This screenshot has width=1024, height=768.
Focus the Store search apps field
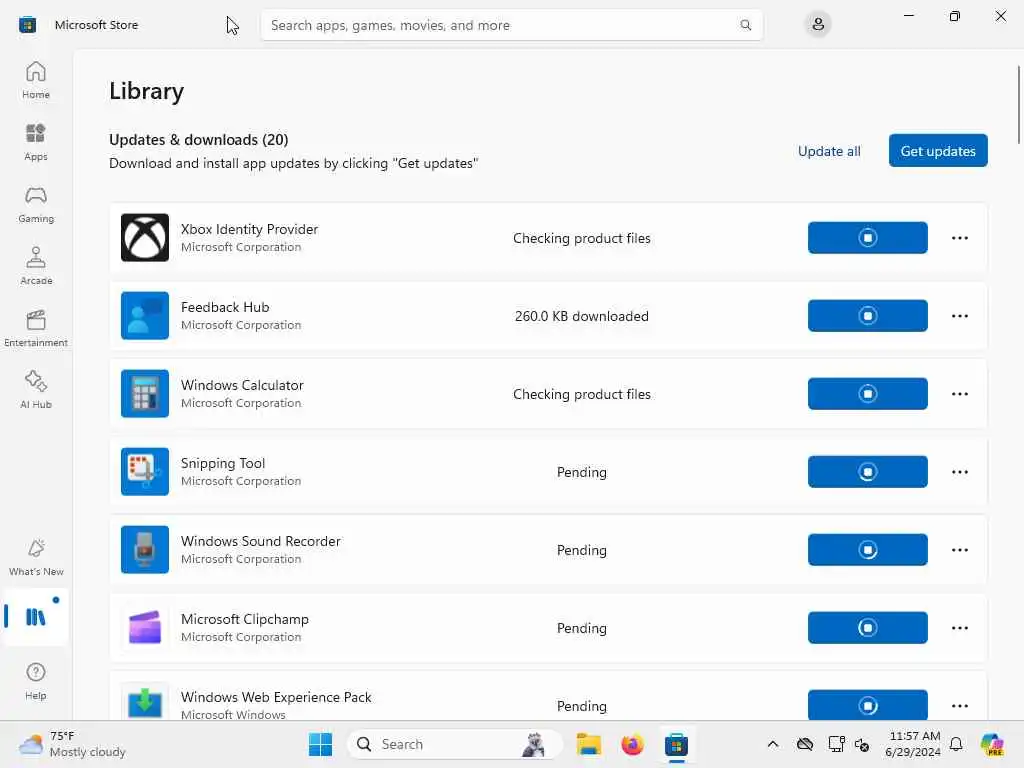(511, 25)
